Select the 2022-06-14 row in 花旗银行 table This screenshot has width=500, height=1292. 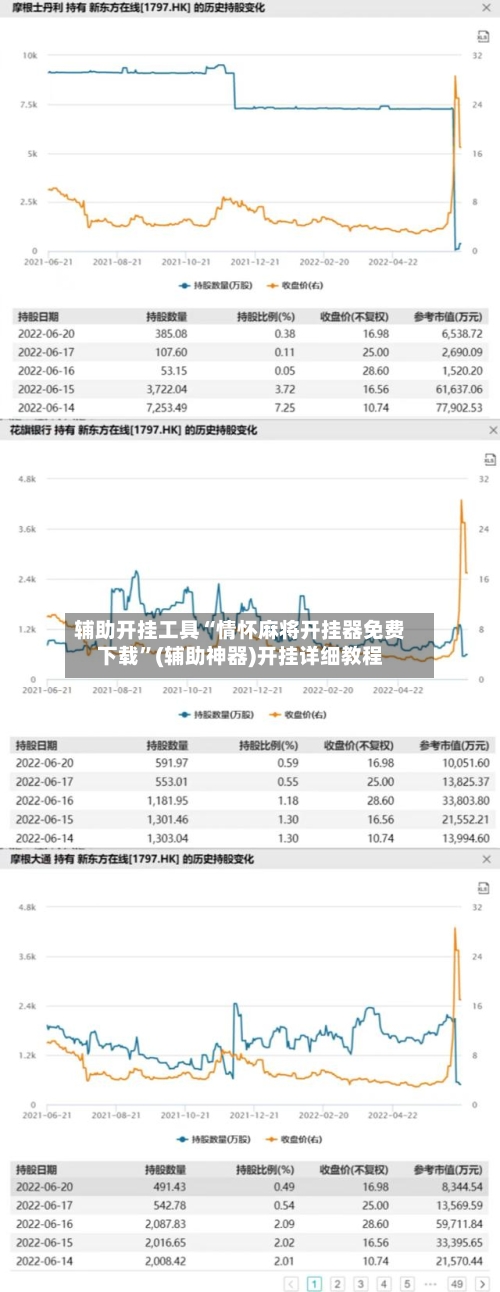(x=250, y=838)
